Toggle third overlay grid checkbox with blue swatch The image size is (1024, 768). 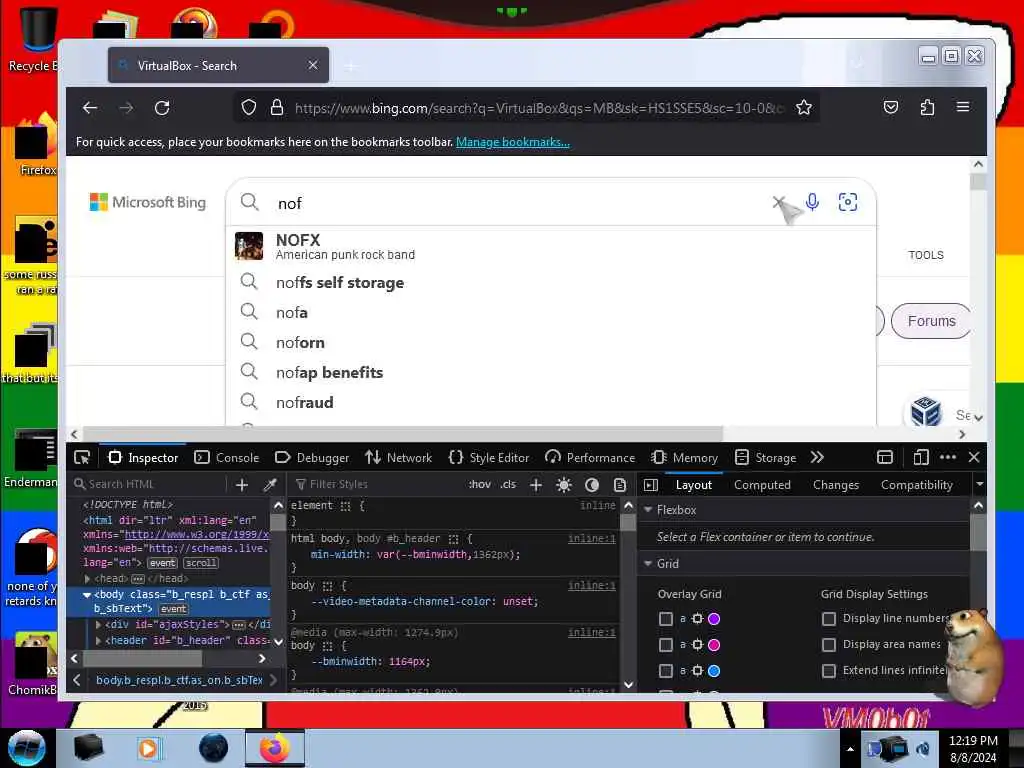click(x=665, y=671)
